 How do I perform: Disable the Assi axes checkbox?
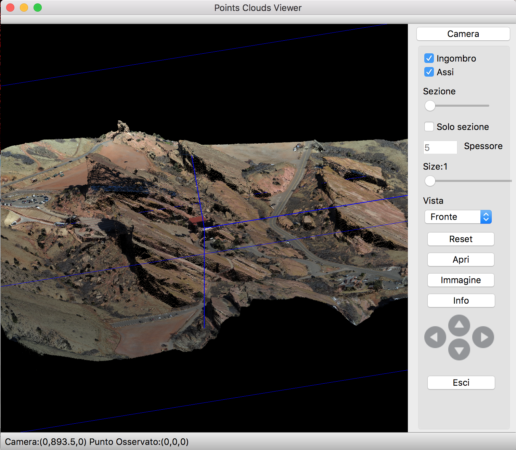429,72
